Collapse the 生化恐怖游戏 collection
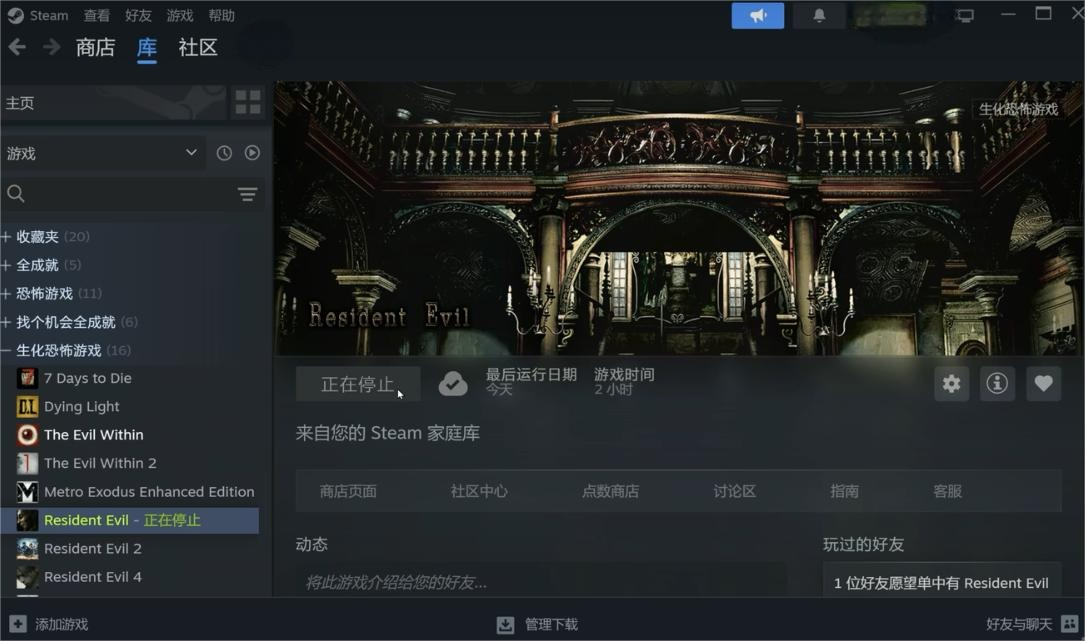 [x=7, y=351]
